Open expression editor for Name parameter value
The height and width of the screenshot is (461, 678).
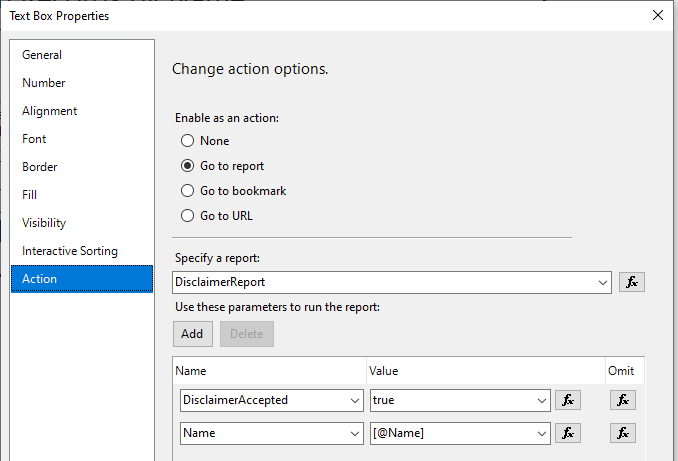click(568, 433)
